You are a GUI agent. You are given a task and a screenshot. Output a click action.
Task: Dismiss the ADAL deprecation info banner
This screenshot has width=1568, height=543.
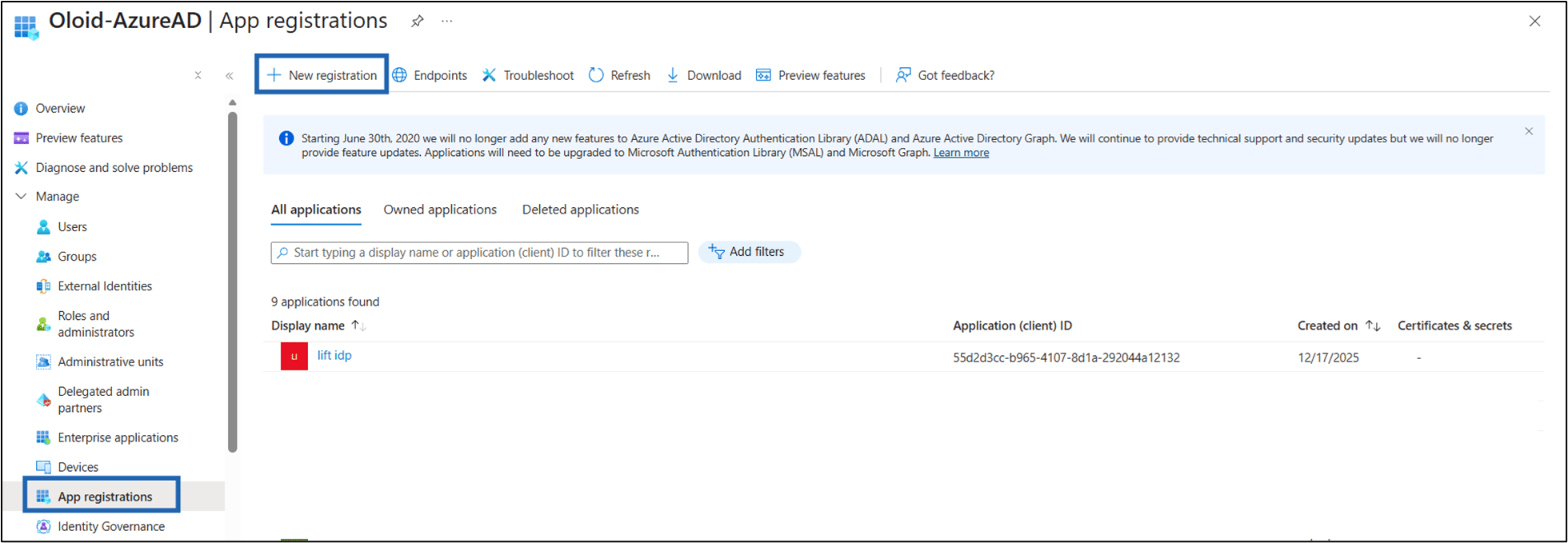(1529, 131)
